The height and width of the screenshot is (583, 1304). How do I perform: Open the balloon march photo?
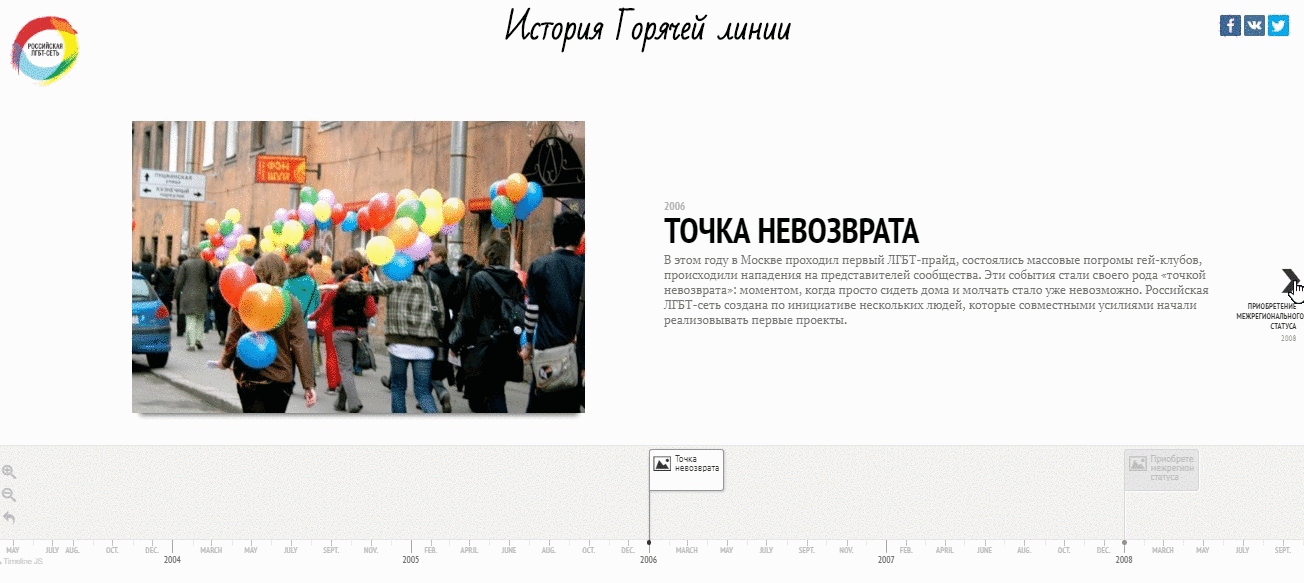click(x=358, y=267)
